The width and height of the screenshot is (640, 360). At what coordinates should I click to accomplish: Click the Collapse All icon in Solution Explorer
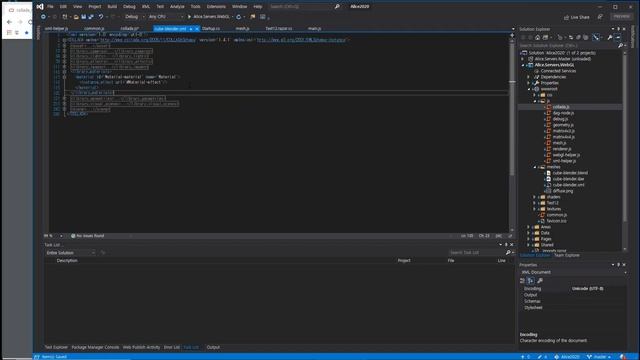578,38
